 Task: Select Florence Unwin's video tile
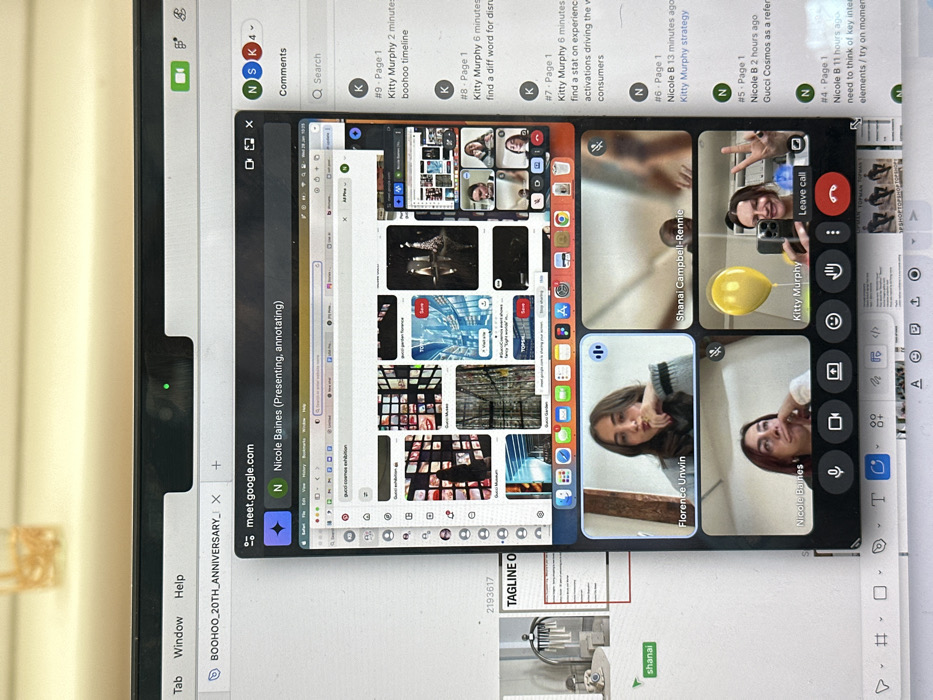pyautogui.click(x=637, y=436)
